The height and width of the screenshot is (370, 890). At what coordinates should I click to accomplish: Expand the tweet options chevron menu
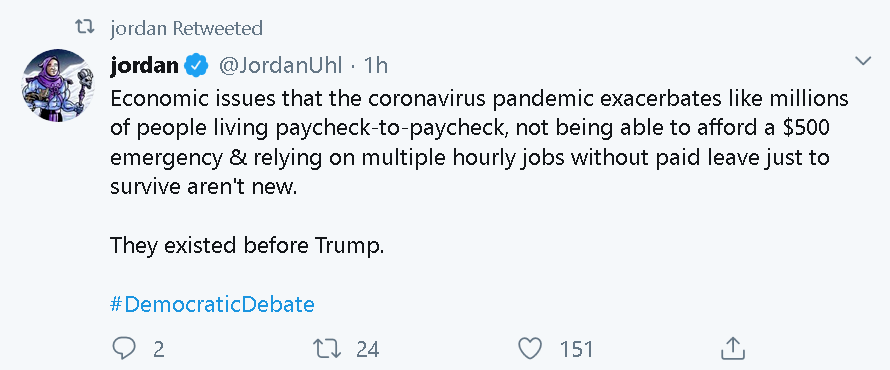[x=863, y=61]
